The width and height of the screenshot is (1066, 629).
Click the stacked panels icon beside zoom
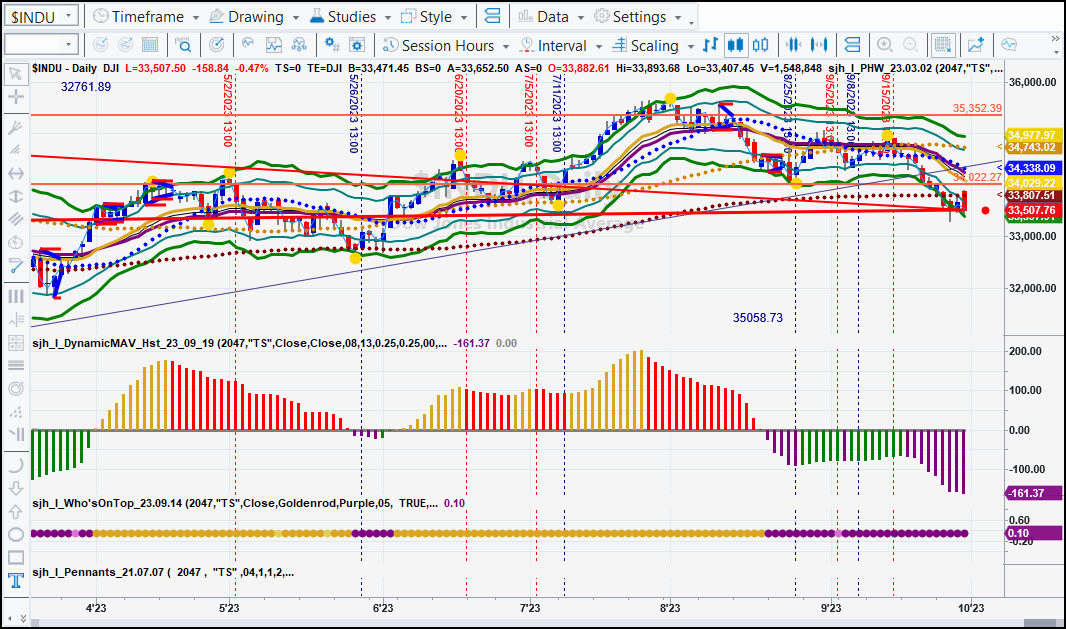click(852, 46)
